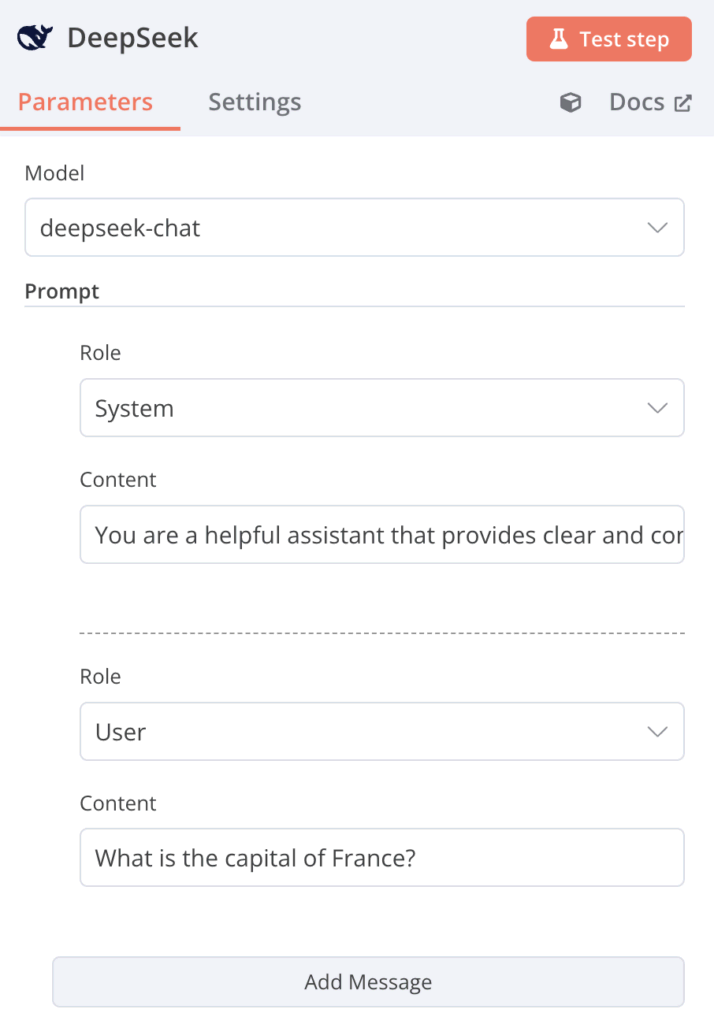
Task: Click the capital of France question field
Action: click(x=380, y=857)
